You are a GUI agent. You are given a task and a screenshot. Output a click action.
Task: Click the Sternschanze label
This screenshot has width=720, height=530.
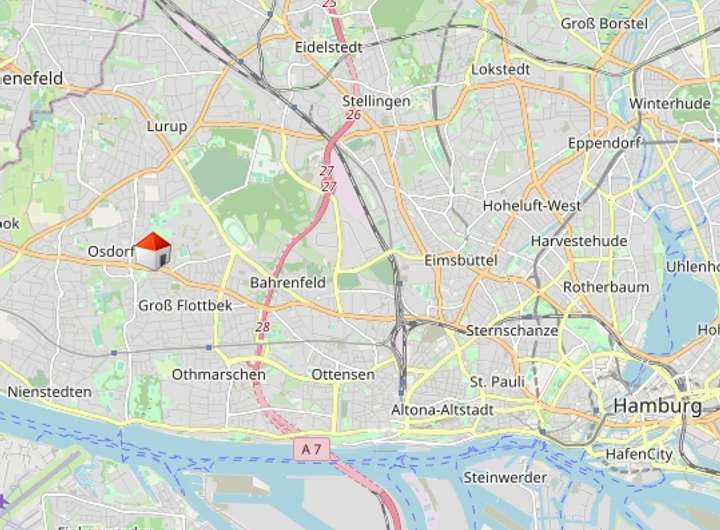[x=512, y=331]
